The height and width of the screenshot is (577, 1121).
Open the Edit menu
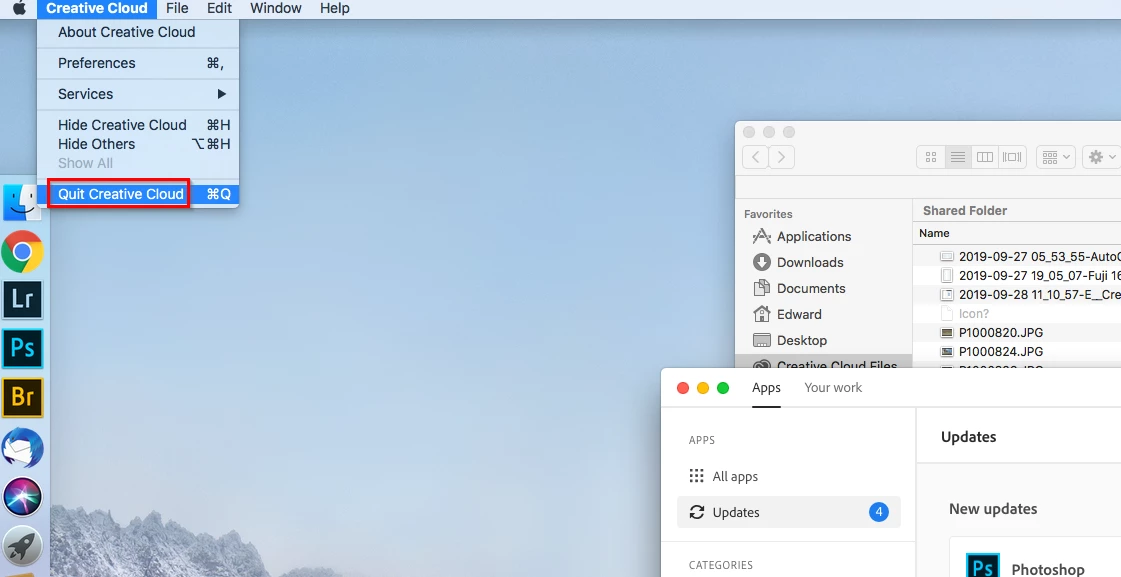pyautogui.click(x=219, y=9)
